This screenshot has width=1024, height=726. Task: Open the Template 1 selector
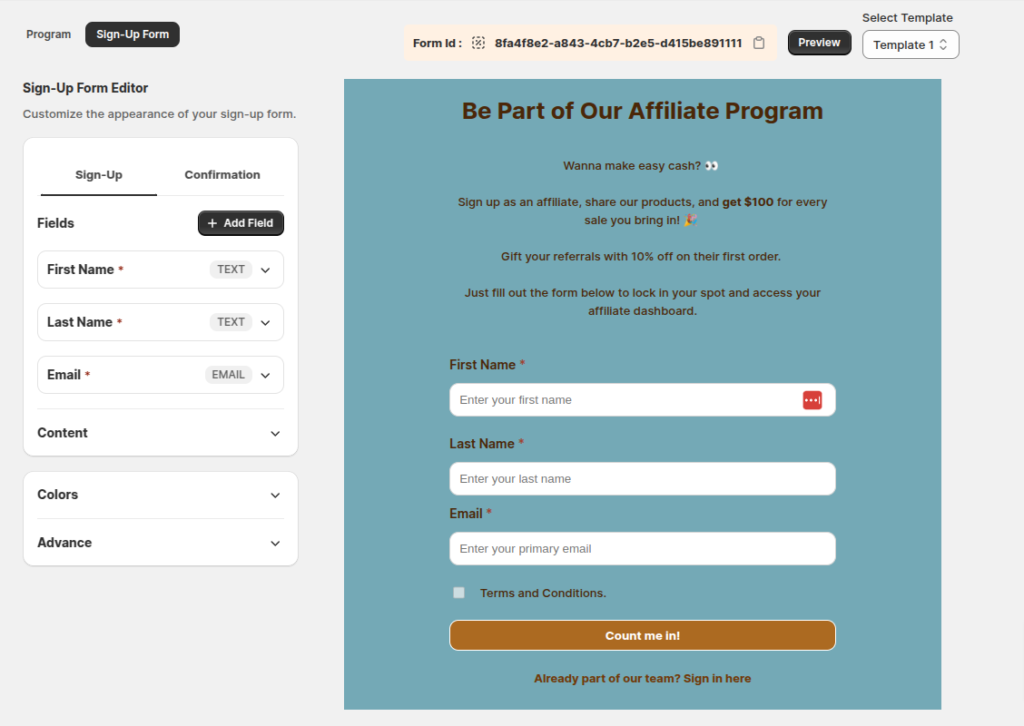[909, 44]
